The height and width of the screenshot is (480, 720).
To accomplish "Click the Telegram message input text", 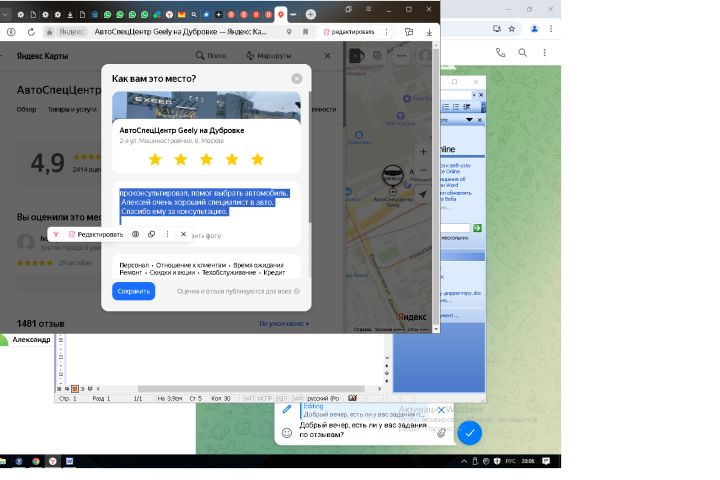I will 363,429.
